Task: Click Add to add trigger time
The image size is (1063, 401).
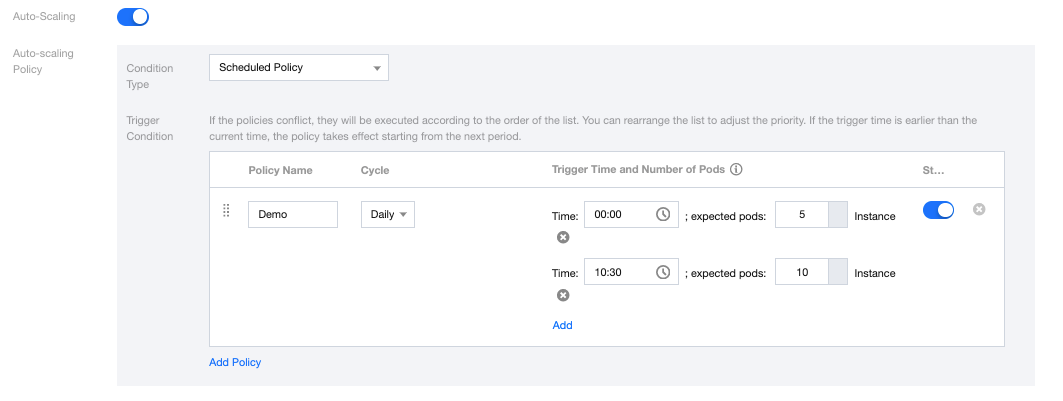Action: point(562,325)
